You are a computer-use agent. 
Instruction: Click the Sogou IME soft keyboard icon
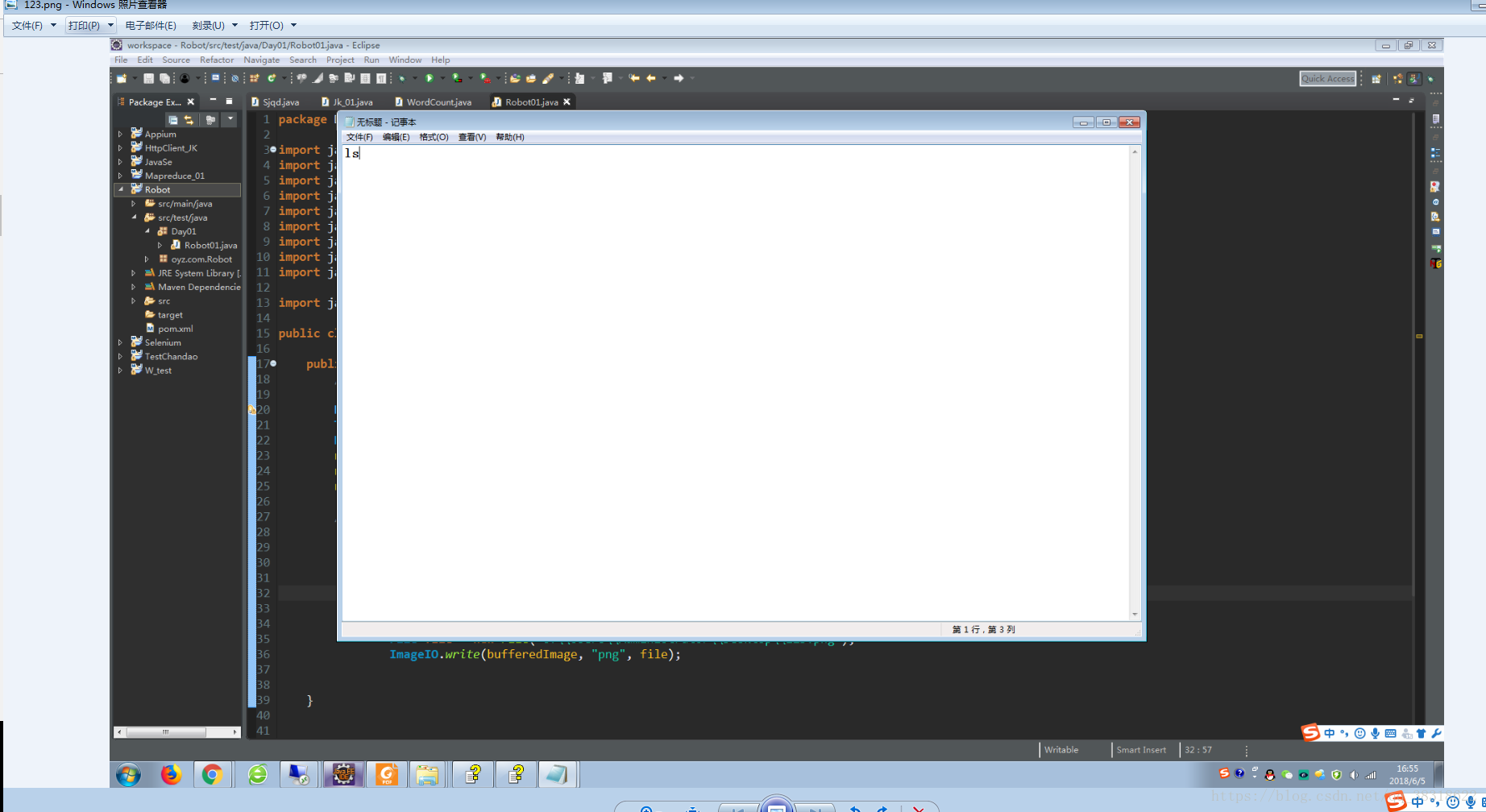[1390, 733]
